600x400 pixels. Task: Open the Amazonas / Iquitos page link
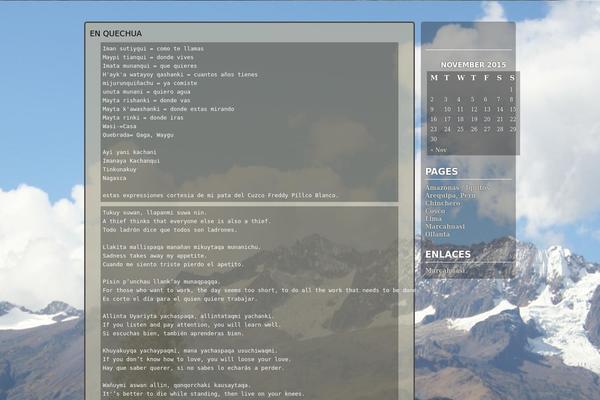[457, 188]
